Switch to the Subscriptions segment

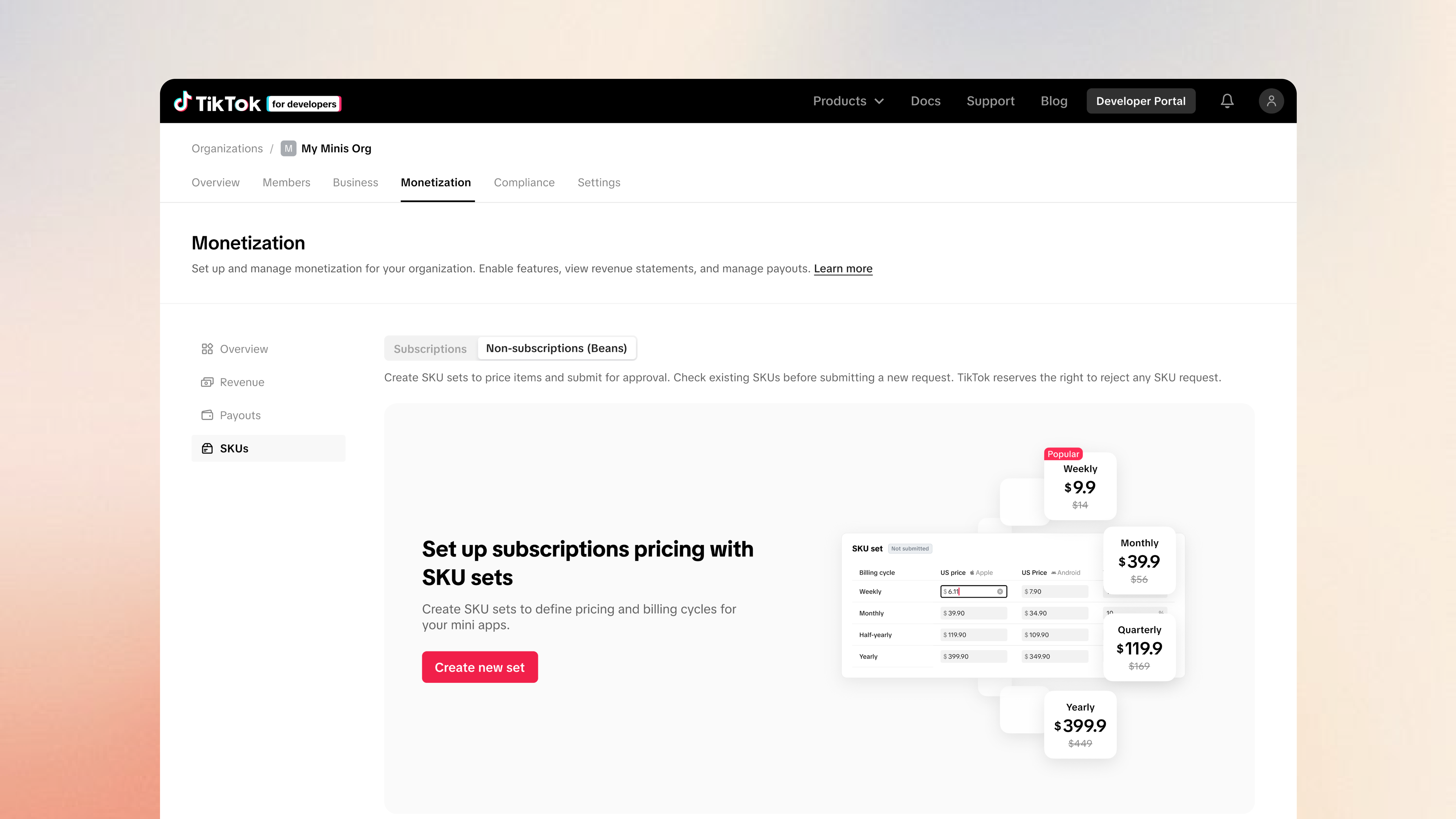(x=431, y=349)
